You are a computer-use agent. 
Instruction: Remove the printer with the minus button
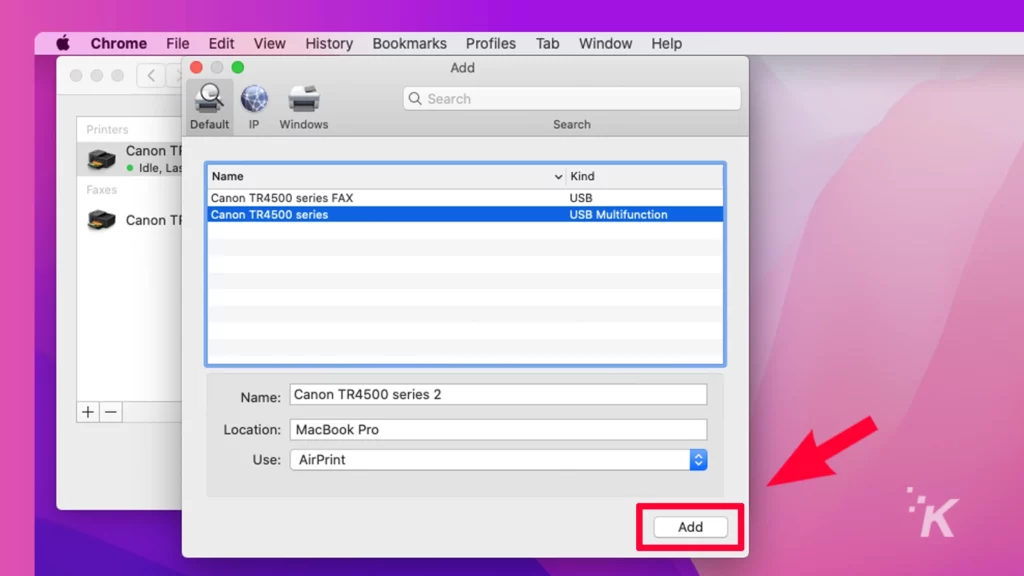[111, 412]
